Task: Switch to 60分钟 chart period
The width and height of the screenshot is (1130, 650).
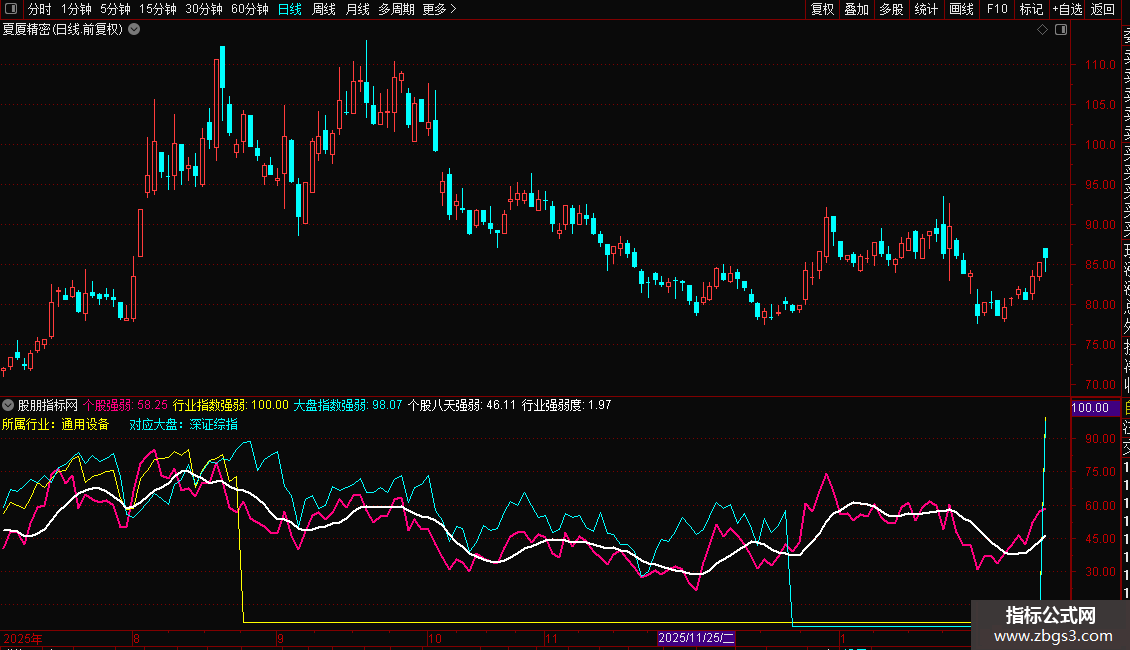Action: pos(249,10)
